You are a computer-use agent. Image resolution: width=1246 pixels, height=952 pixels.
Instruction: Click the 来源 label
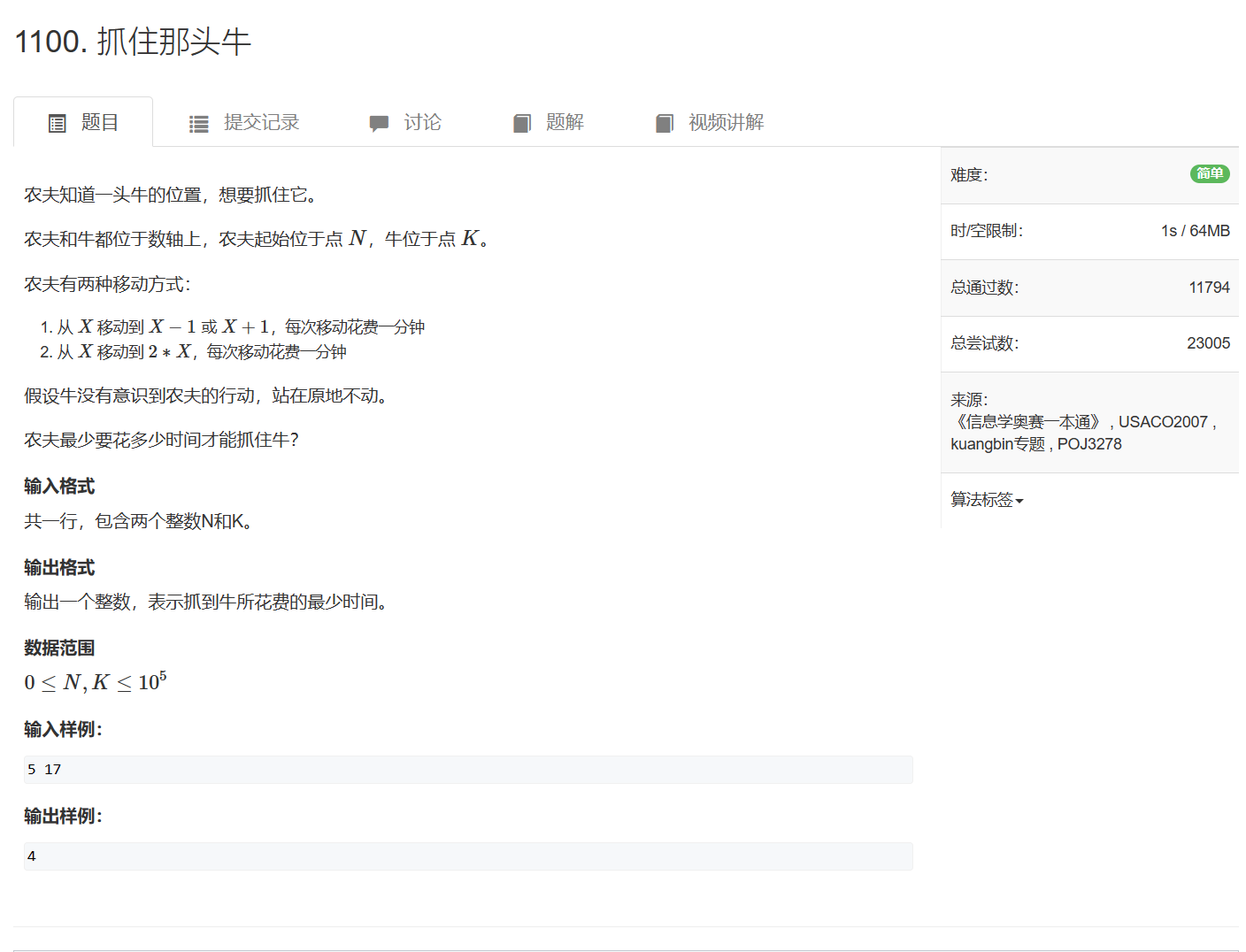[x=969, y=400]
